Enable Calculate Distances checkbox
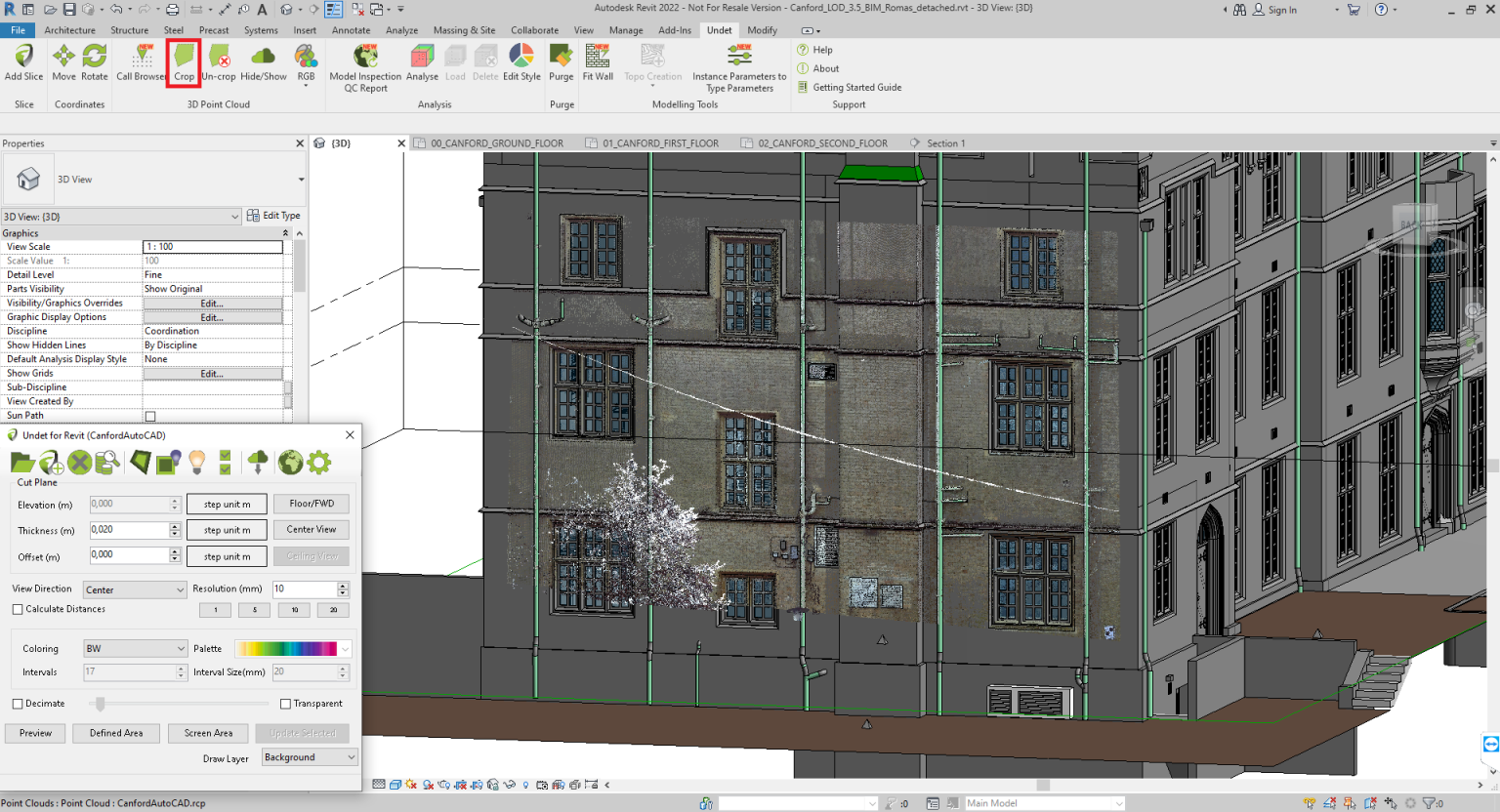Screen dimensions: 1500x812 coord(18,609)
